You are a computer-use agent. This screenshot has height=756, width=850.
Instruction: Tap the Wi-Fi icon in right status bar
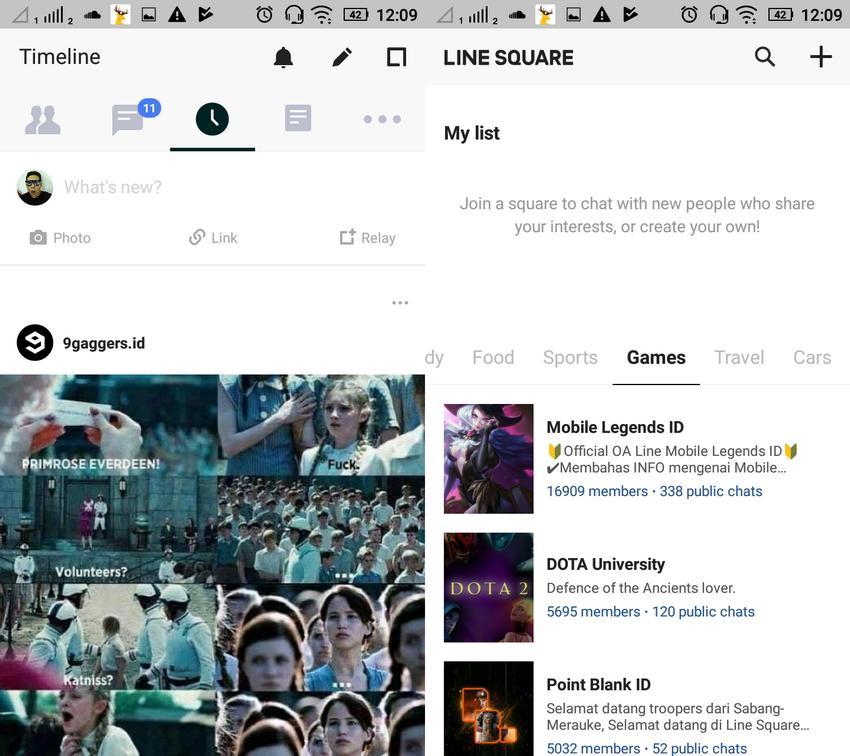point(747,15)
